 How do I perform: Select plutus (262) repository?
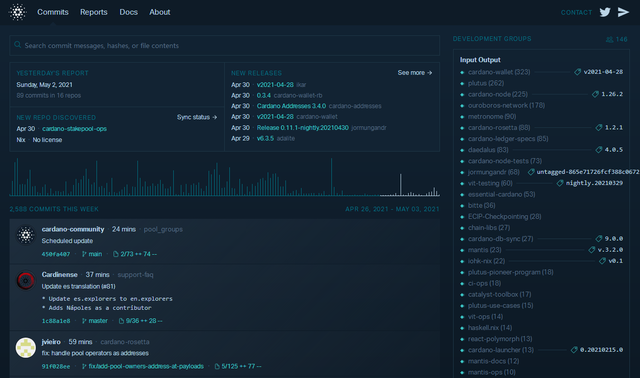pos(486,83)
